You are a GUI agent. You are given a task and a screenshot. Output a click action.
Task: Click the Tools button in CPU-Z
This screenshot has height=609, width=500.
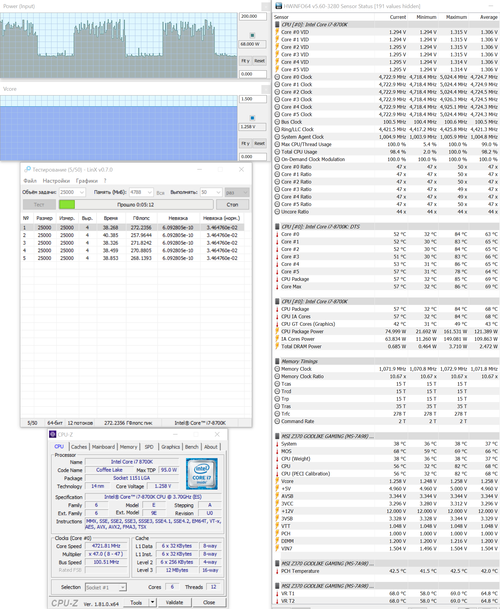pyautogui.click(x=136, y=602)
